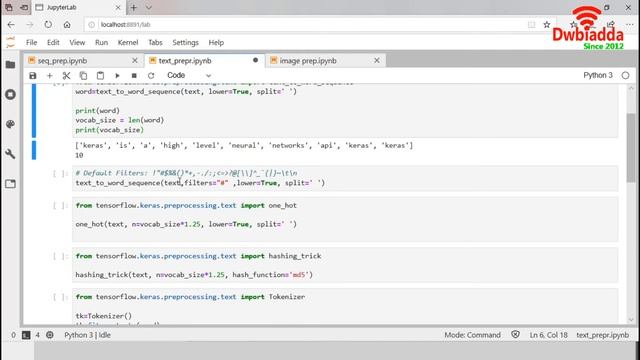Click the unsaved dot on text_prepr.ipynb tab

tap(256, 60)
